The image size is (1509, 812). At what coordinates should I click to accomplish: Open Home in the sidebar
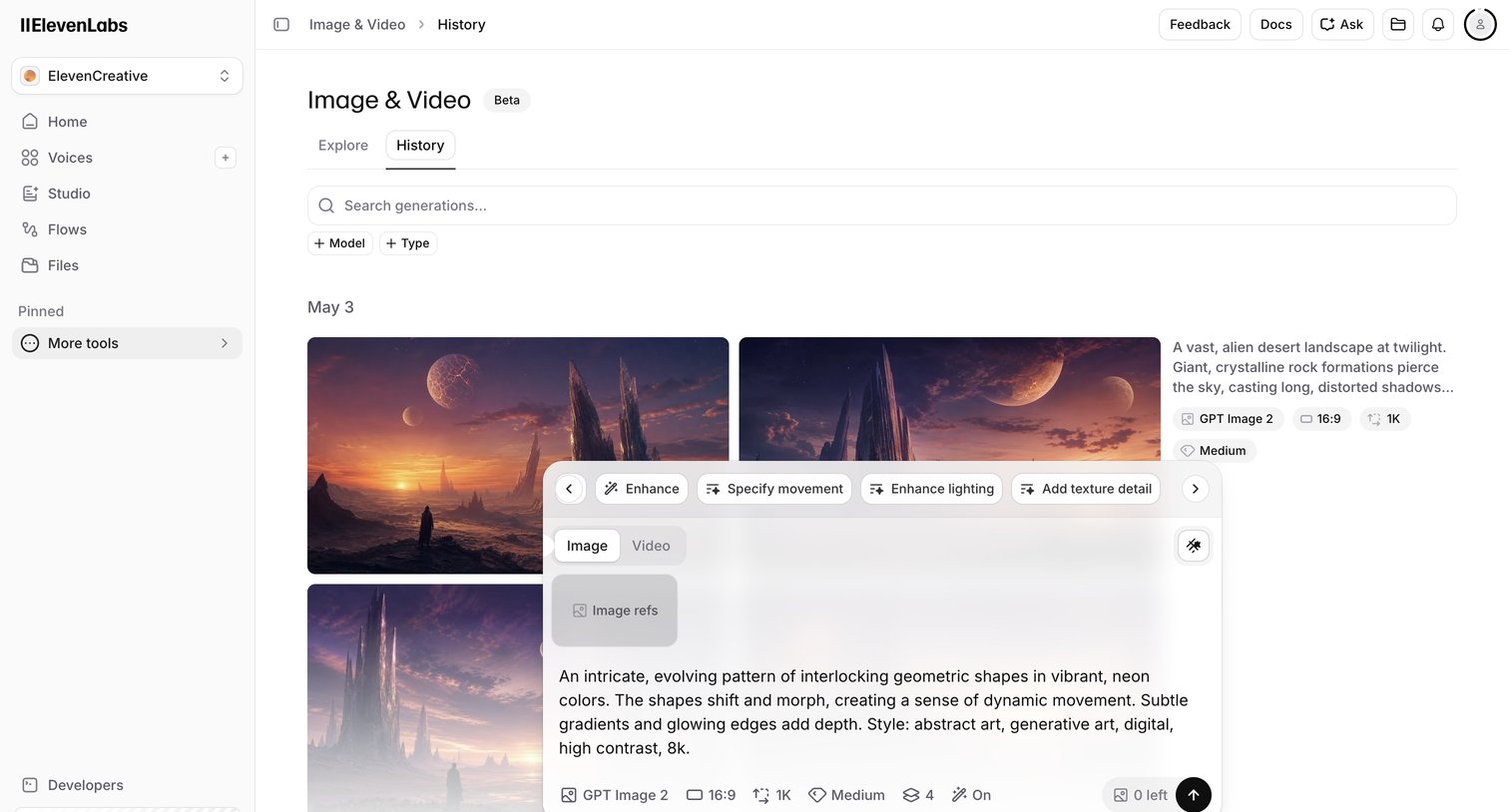coord(127,122)
